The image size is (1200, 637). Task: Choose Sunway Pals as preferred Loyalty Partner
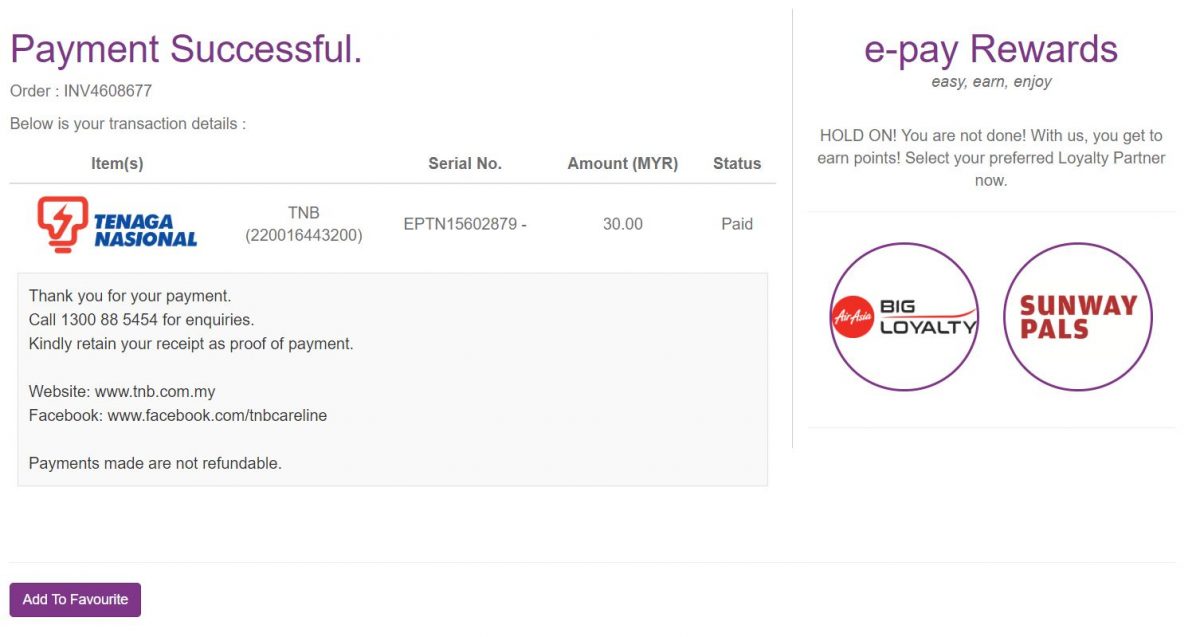[x=1078, y=316]
